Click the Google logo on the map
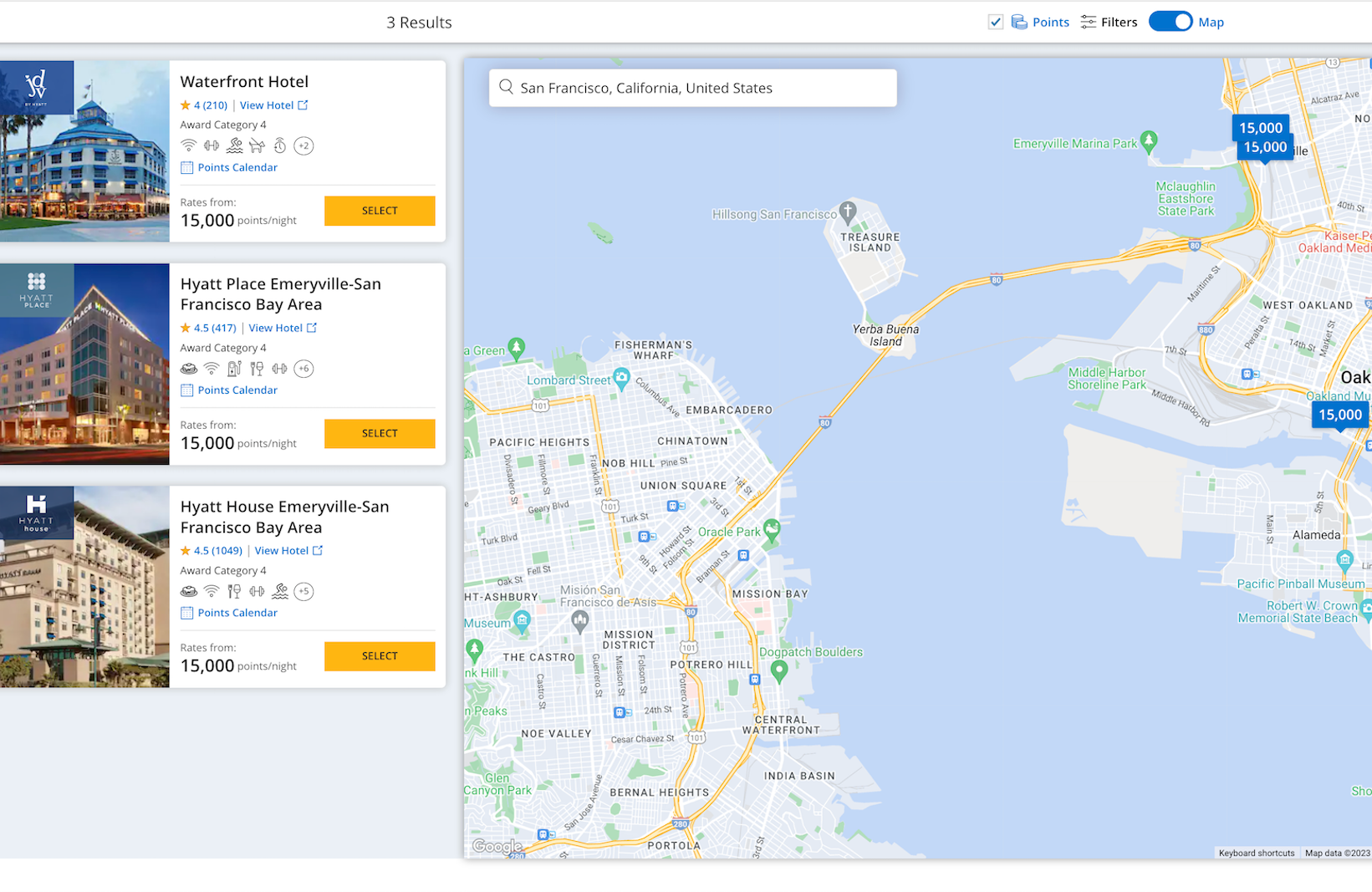This screenshot has width=1372, height=892. coord(497,846)
